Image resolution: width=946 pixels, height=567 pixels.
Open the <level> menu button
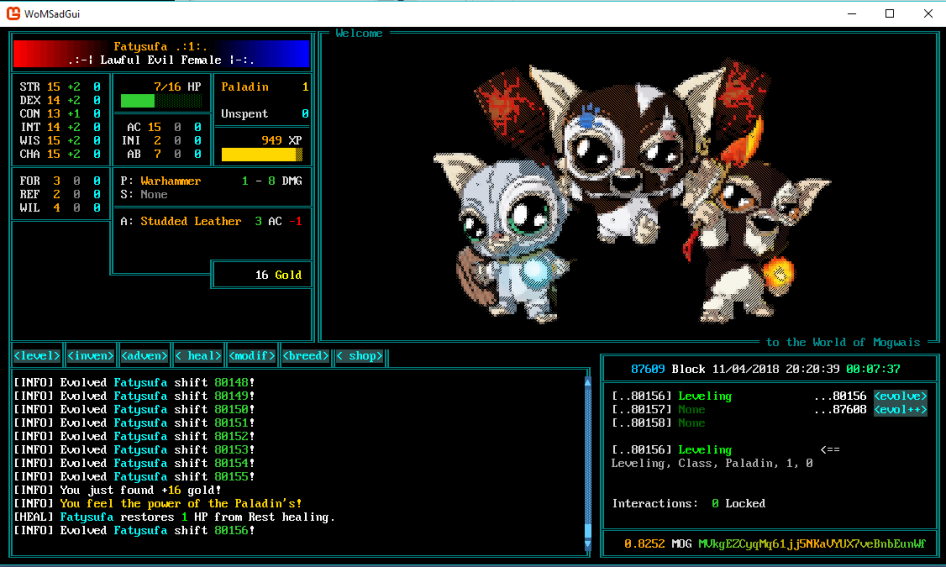tap(37, 356)
